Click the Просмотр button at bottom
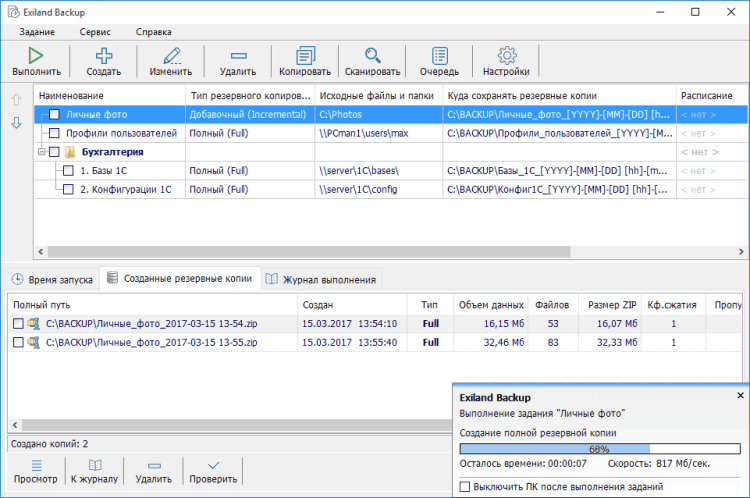750x498 pixels. pyautogui.click(x=36, y=471)
